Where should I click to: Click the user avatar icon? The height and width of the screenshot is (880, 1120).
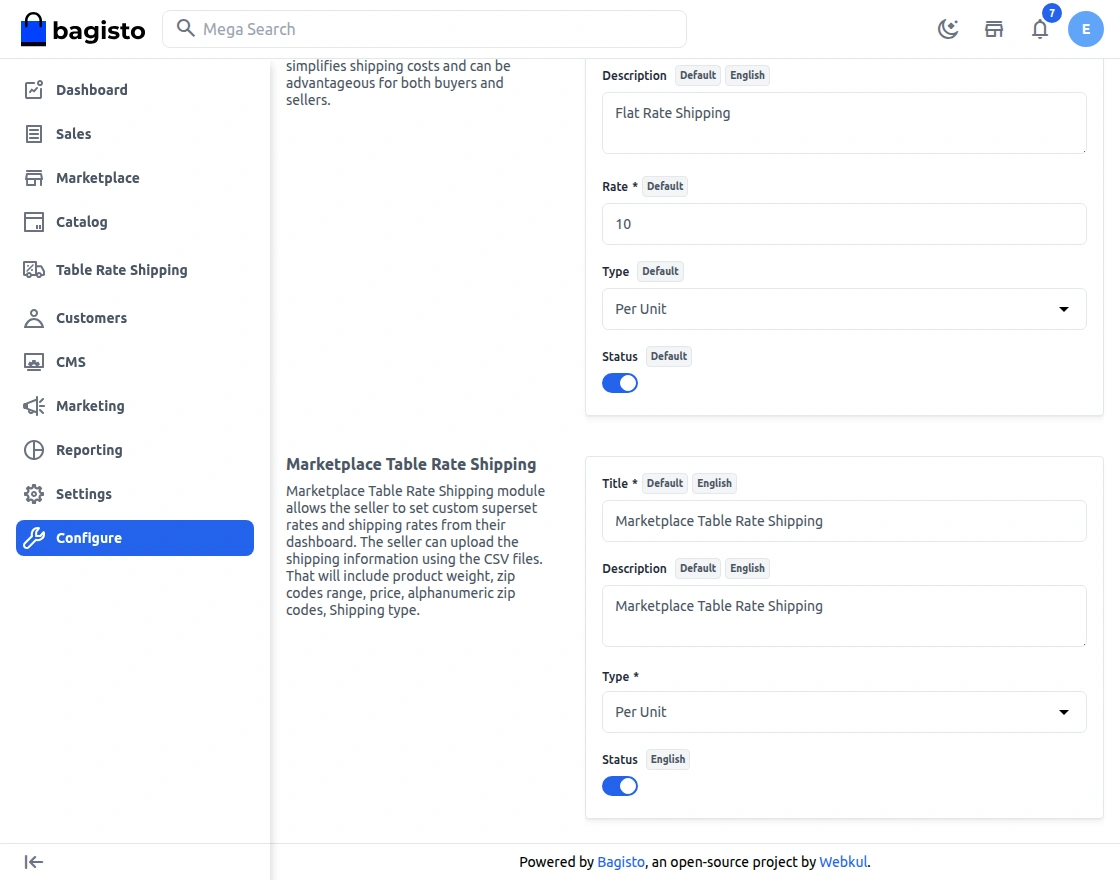[x=1086, y=29]
